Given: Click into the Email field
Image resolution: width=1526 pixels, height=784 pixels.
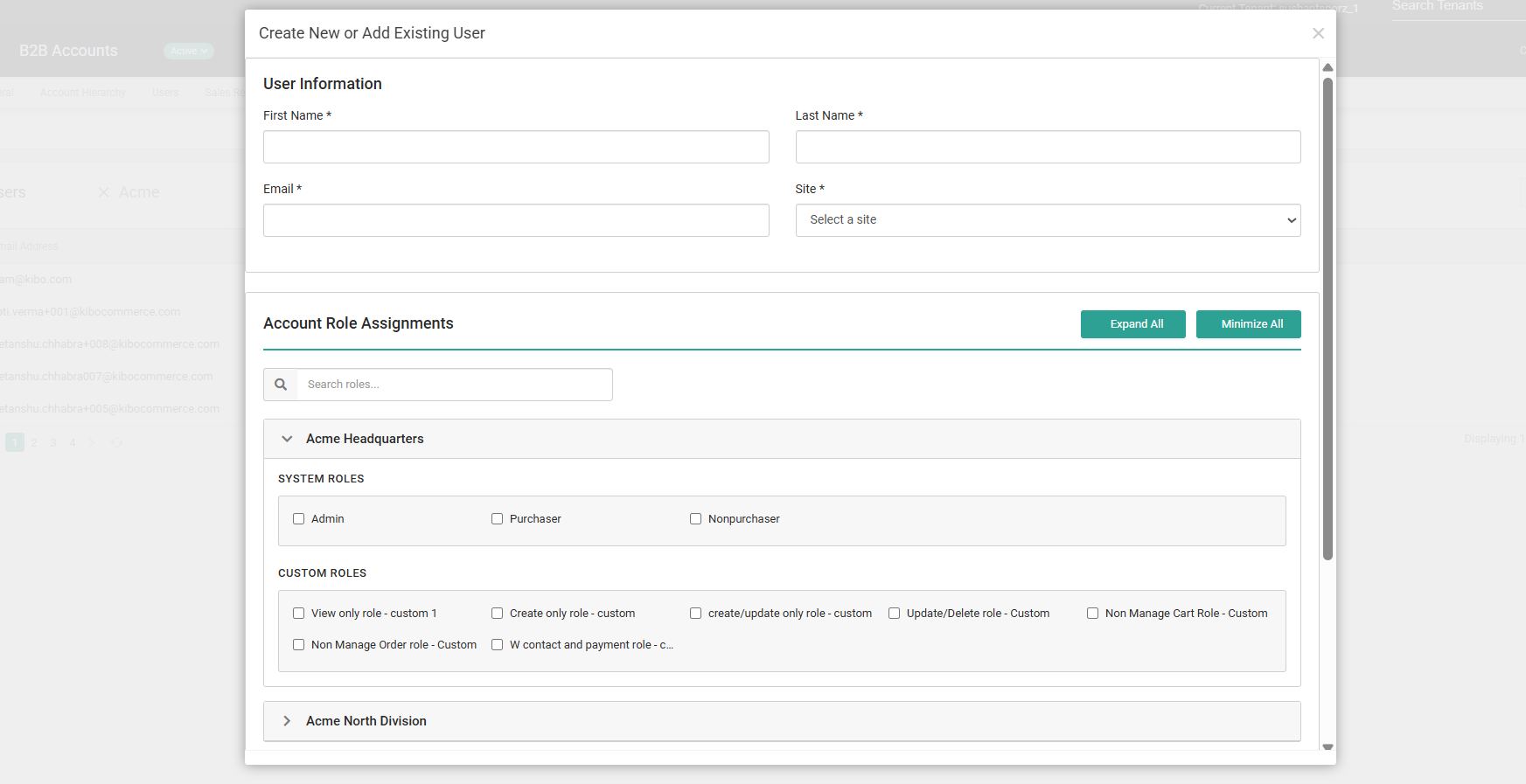Looking at the screenshot, I should coord(516,220).
